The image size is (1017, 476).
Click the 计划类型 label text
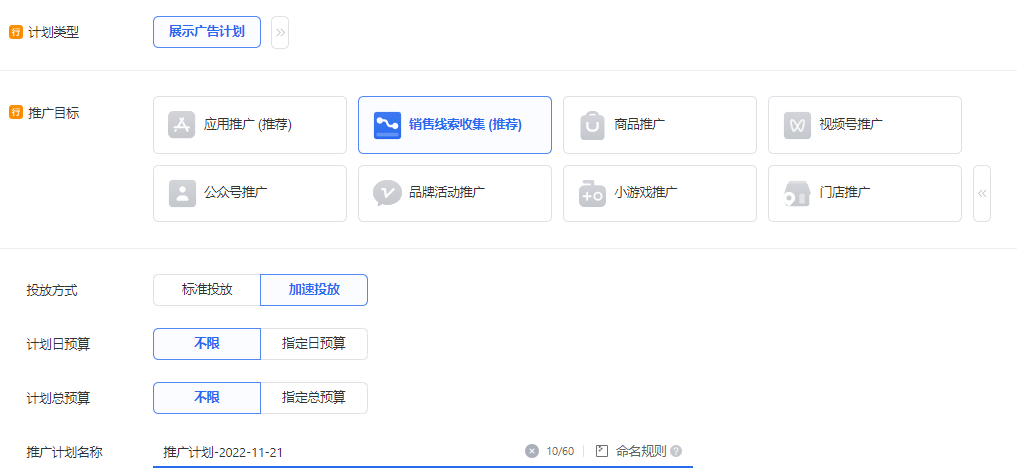coord(54,32)
